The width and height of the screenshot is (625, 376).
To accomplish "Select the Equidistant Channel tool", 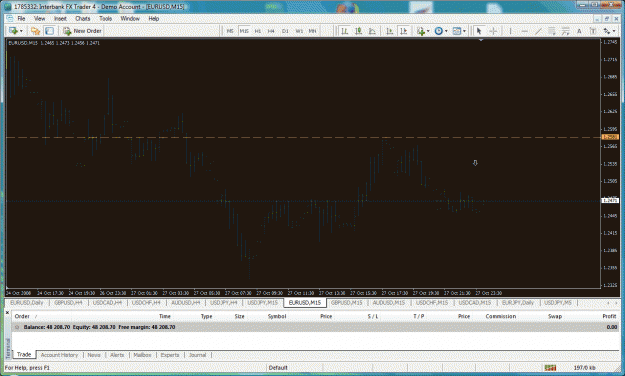I will (552, 31).
